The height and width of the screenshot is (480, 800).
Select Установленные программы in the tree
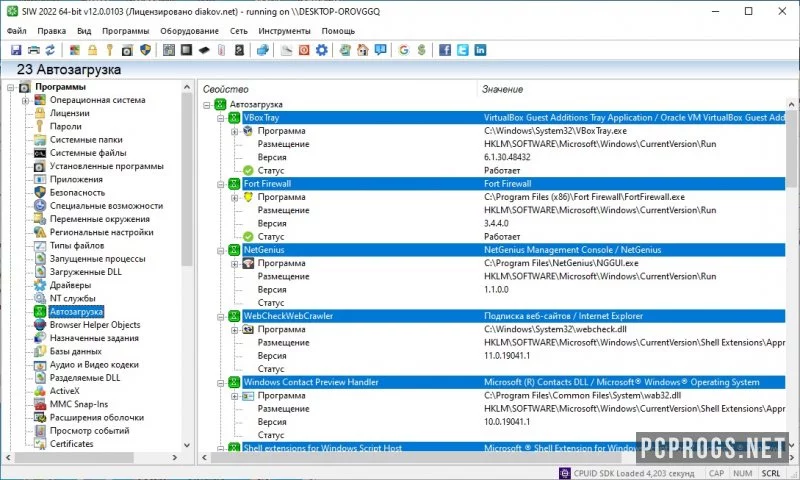(x=107, y=166)
